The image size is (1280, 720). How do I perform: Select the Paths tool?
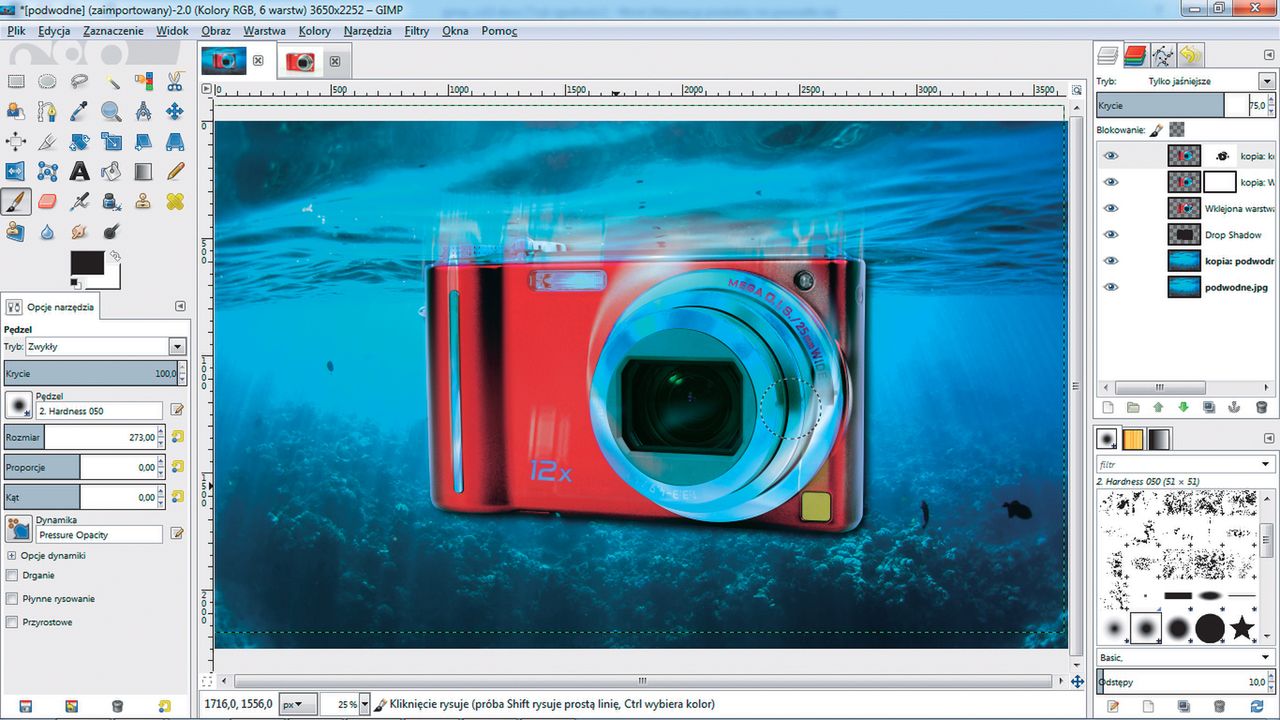pos(47,111)
